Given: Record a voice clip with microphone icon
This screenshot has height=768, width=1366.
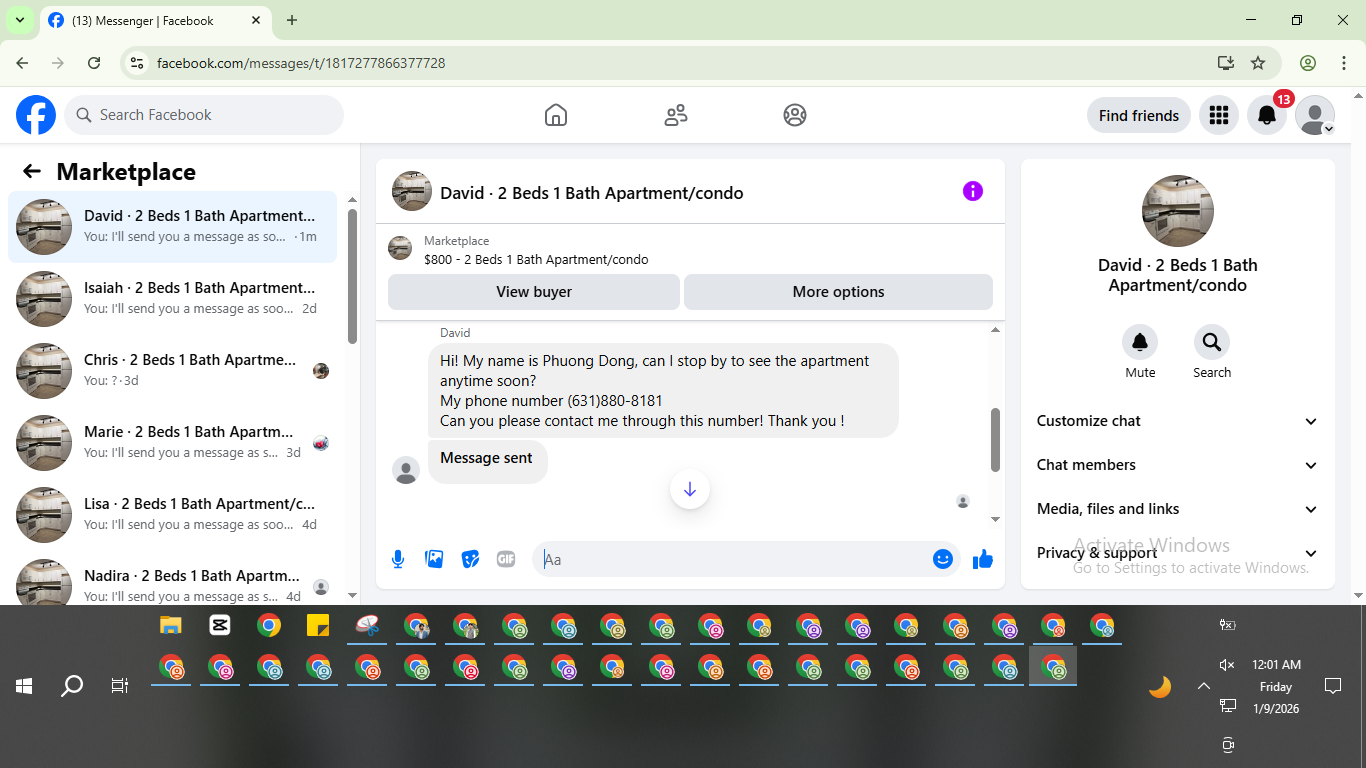Looking at the screenshot, I should [398, 559].
